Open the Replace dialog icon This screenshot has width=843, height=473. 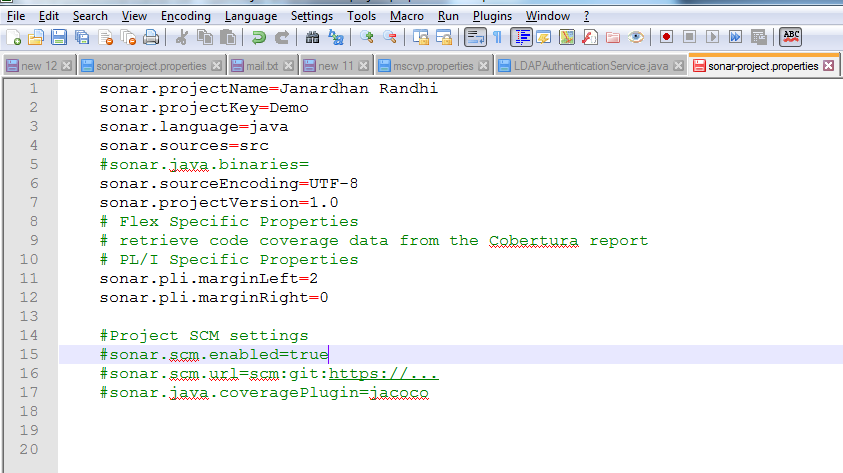click(x=336, y=37)
